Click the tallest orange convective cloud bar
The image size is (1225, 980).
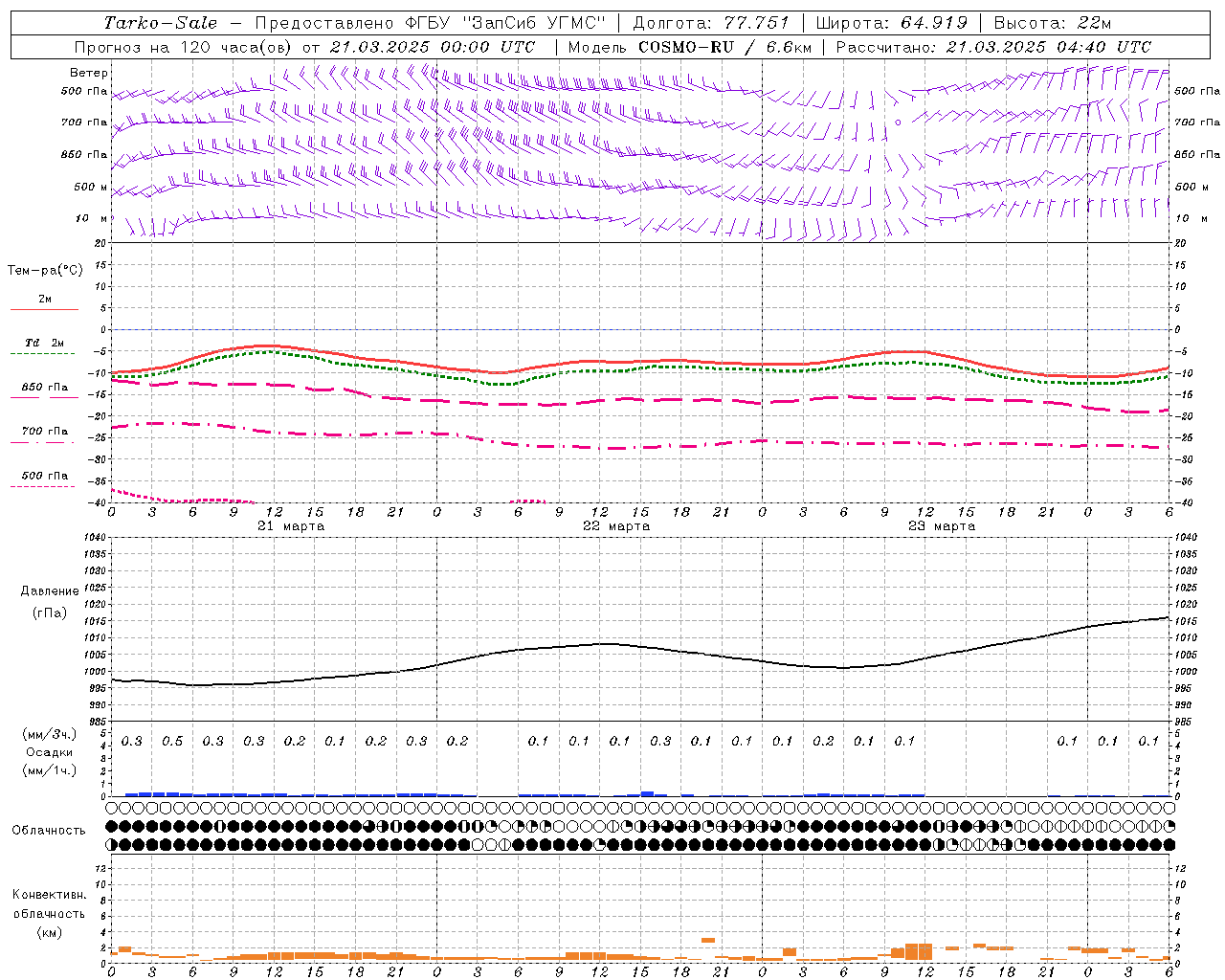click(x=918, y=951)
